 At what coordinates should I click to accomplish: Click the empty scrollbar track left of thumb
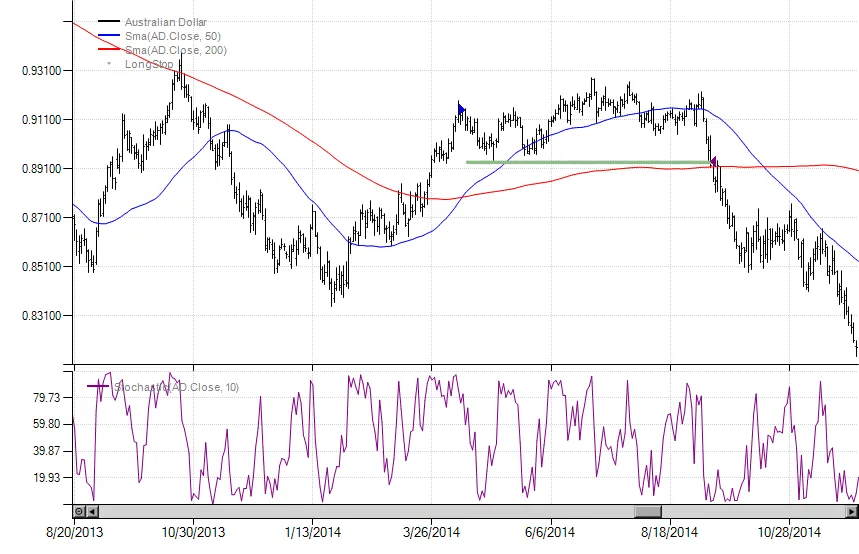pos(360,511)
